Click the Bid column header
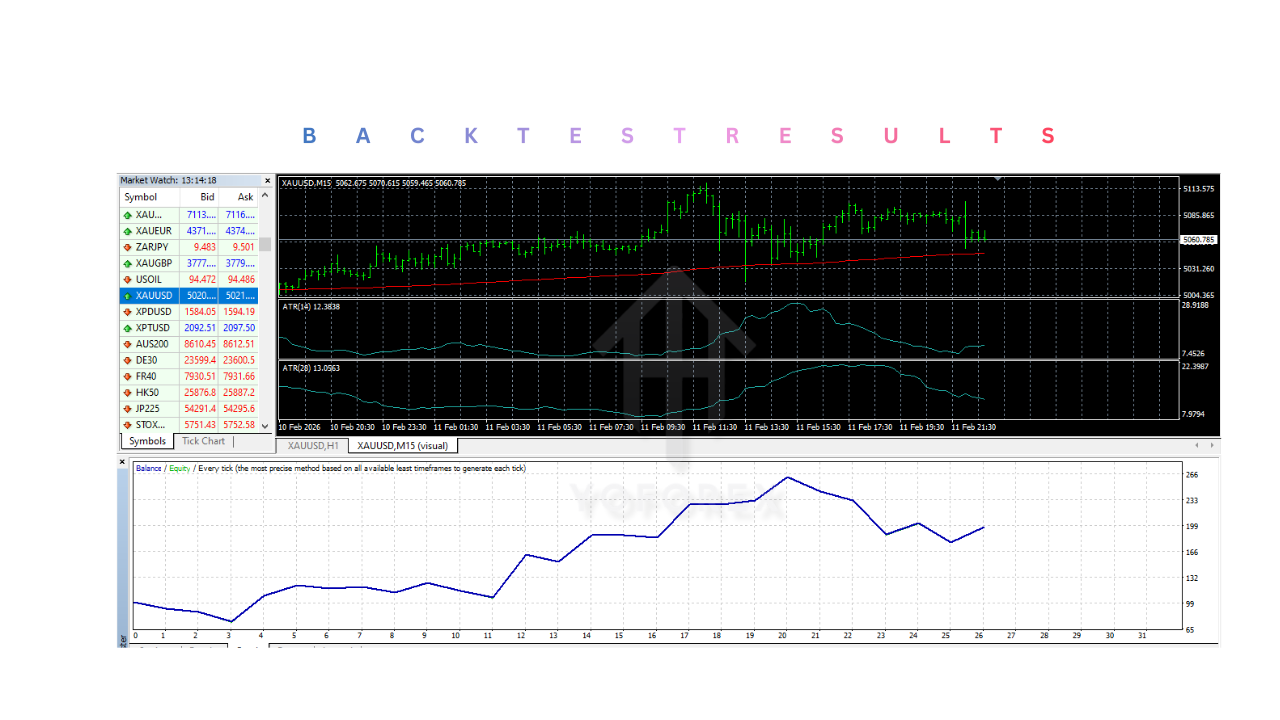Image resolution: width=1280 pixels, height=720 pixels. pos(206,196)
